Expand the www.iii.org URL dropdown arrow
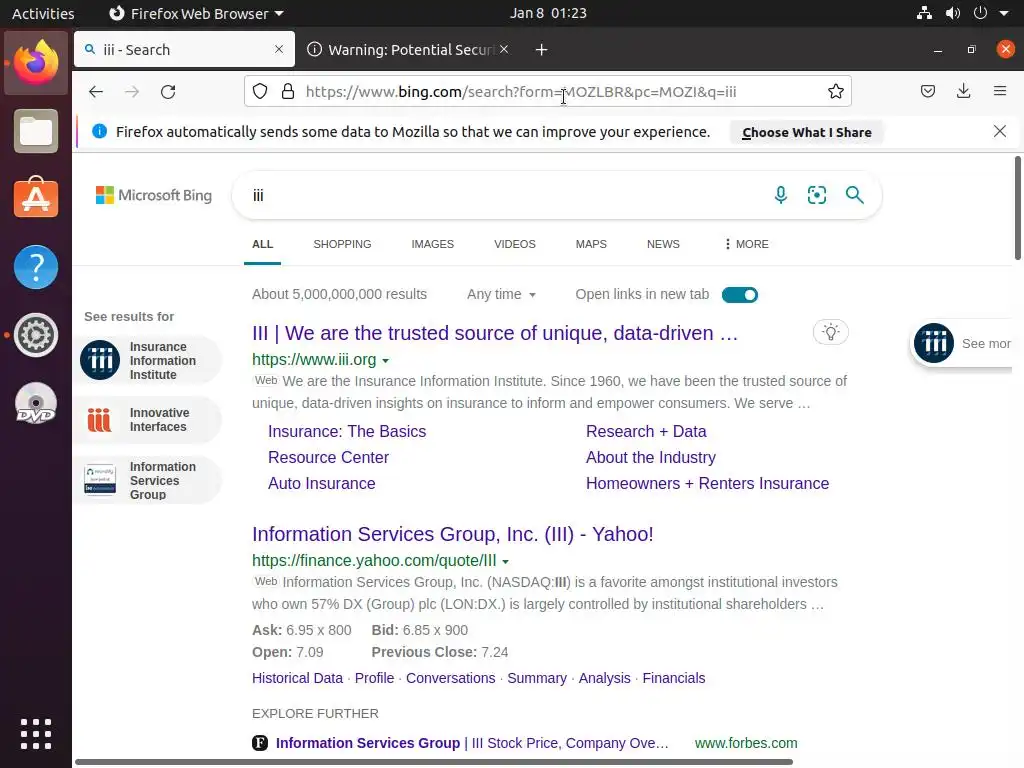This screenshot has width=1024, height=768. (385, 360)
